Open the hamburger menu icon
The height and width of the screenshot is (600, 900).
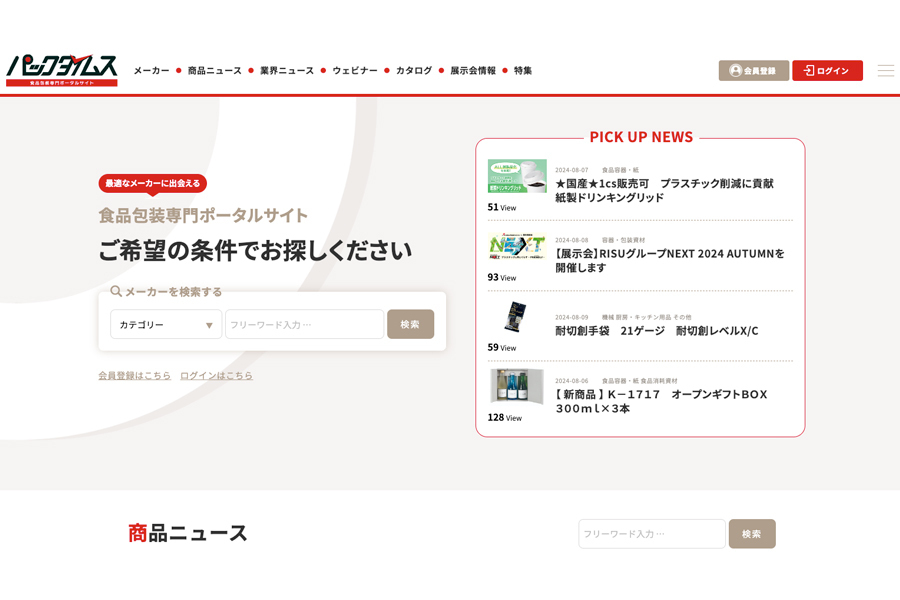[885, 71]
